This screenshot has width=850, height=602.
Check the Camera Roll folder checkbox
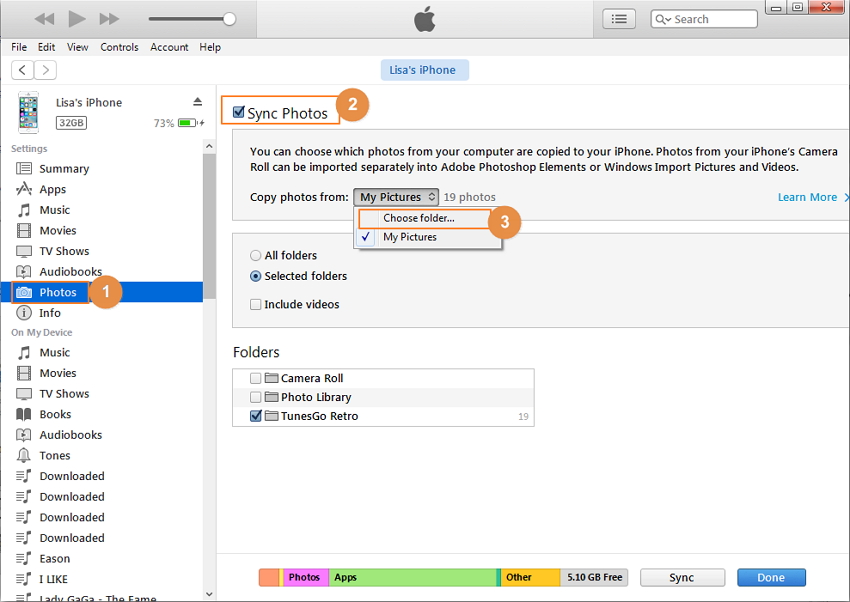(x=256, y=378)
